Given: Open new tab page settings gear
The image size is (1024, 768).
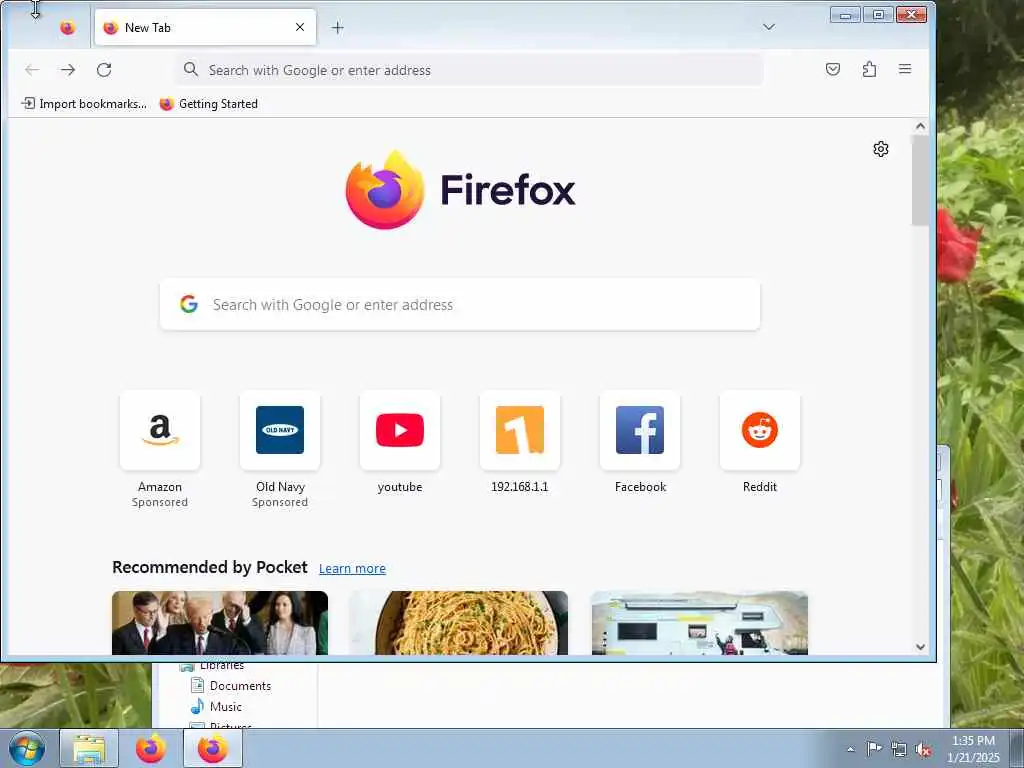Looking at the screenshot, I should click(880, 149).
